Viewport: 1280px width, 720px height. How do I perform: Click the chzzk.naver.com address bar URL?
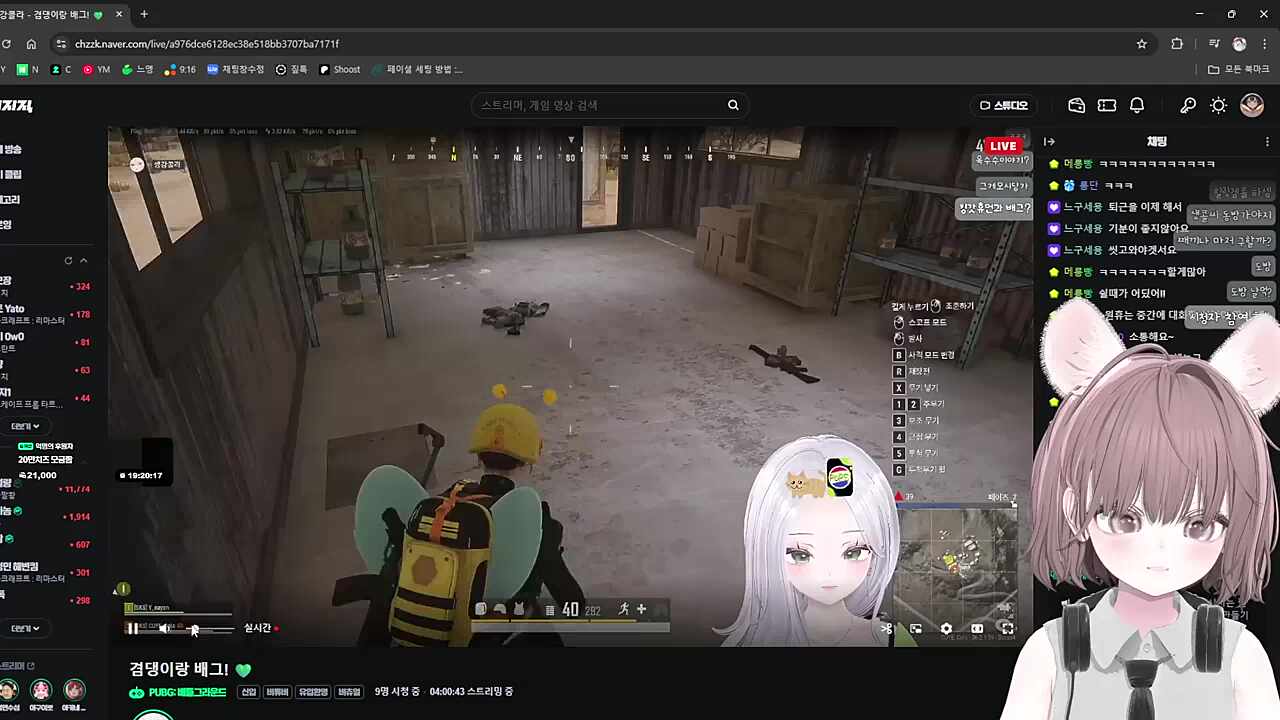(x=207, y=44)
